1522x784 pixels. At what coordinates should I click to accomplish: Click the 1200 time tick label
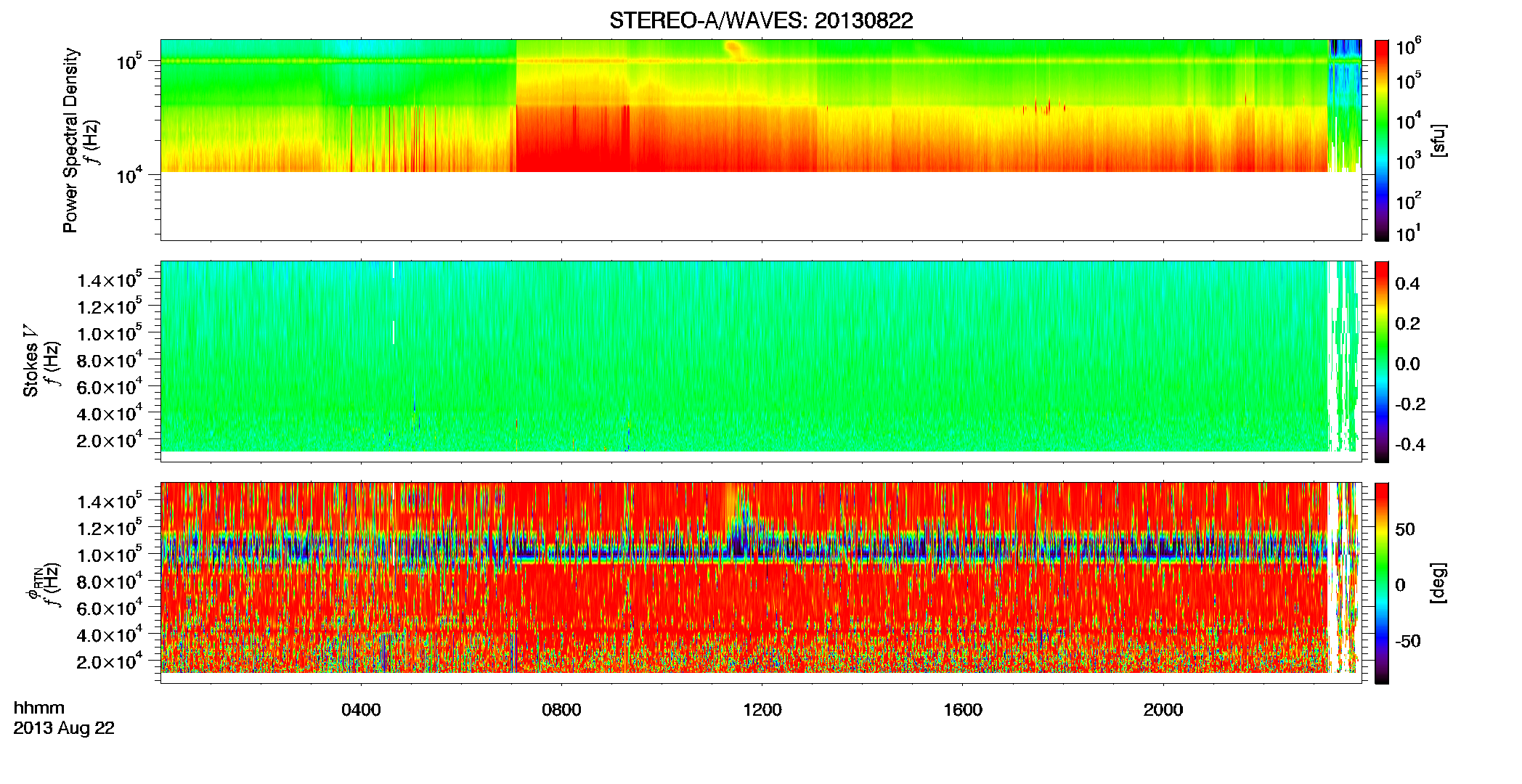click(x=762, y=710)
